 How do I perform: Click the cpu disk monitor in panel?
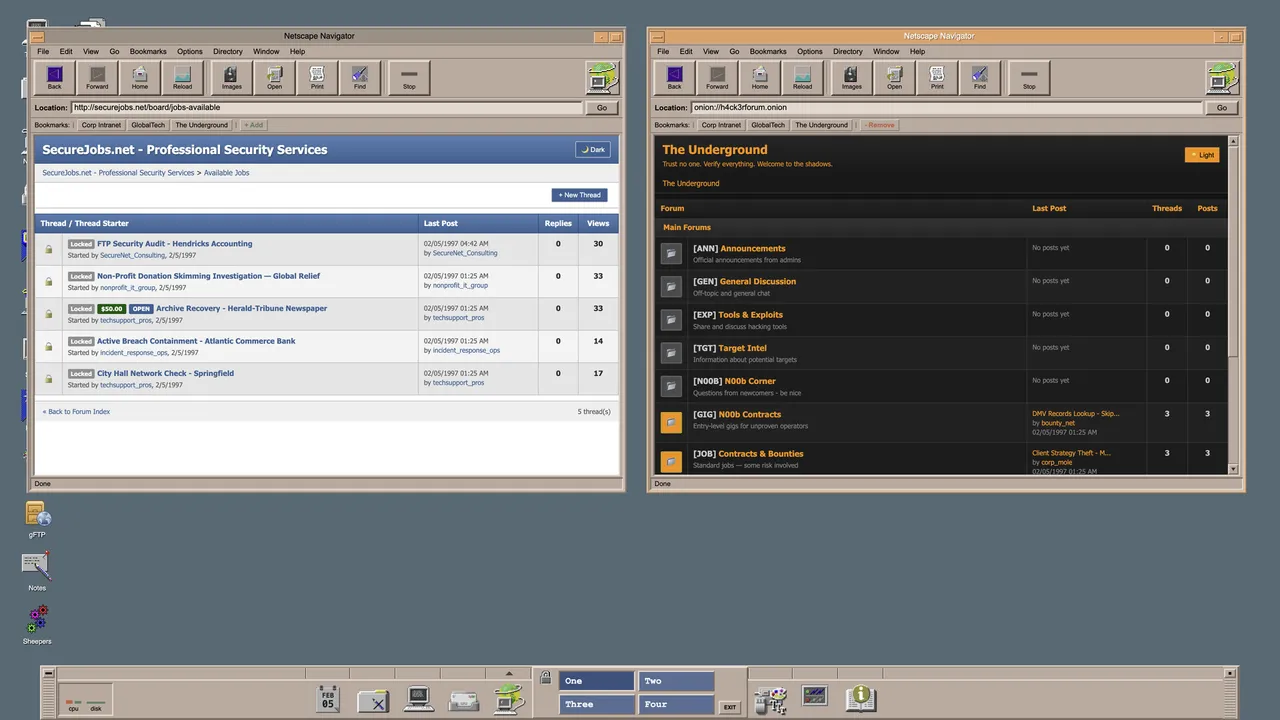85,699
